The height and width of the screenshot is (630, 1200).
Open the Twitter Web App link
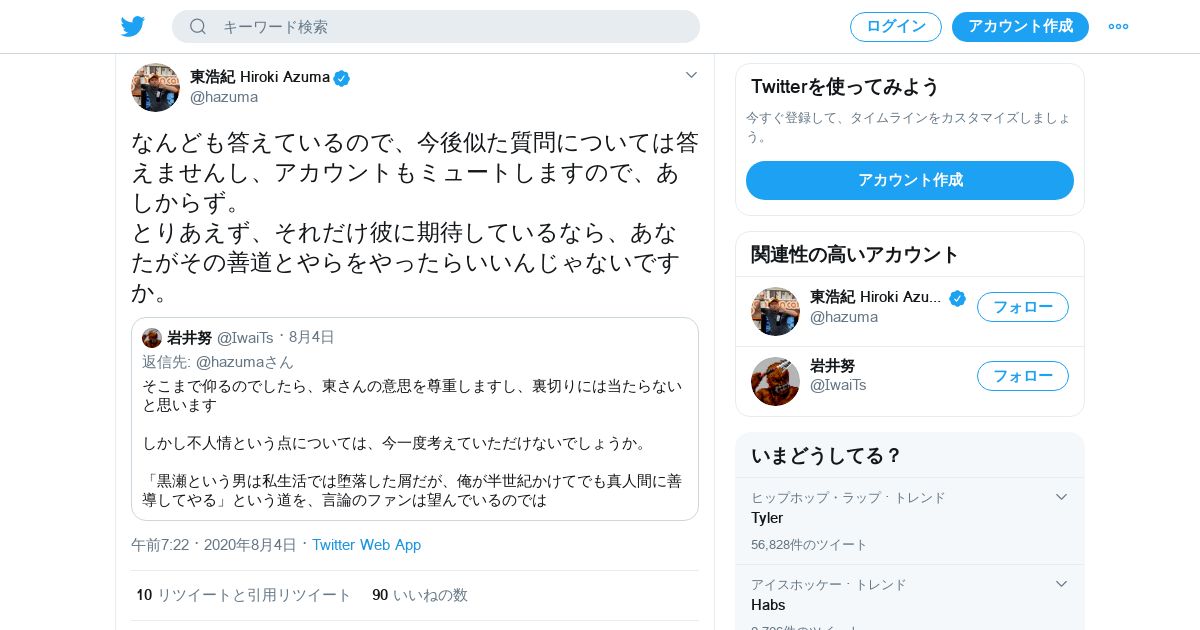click(x=366, y=545)
